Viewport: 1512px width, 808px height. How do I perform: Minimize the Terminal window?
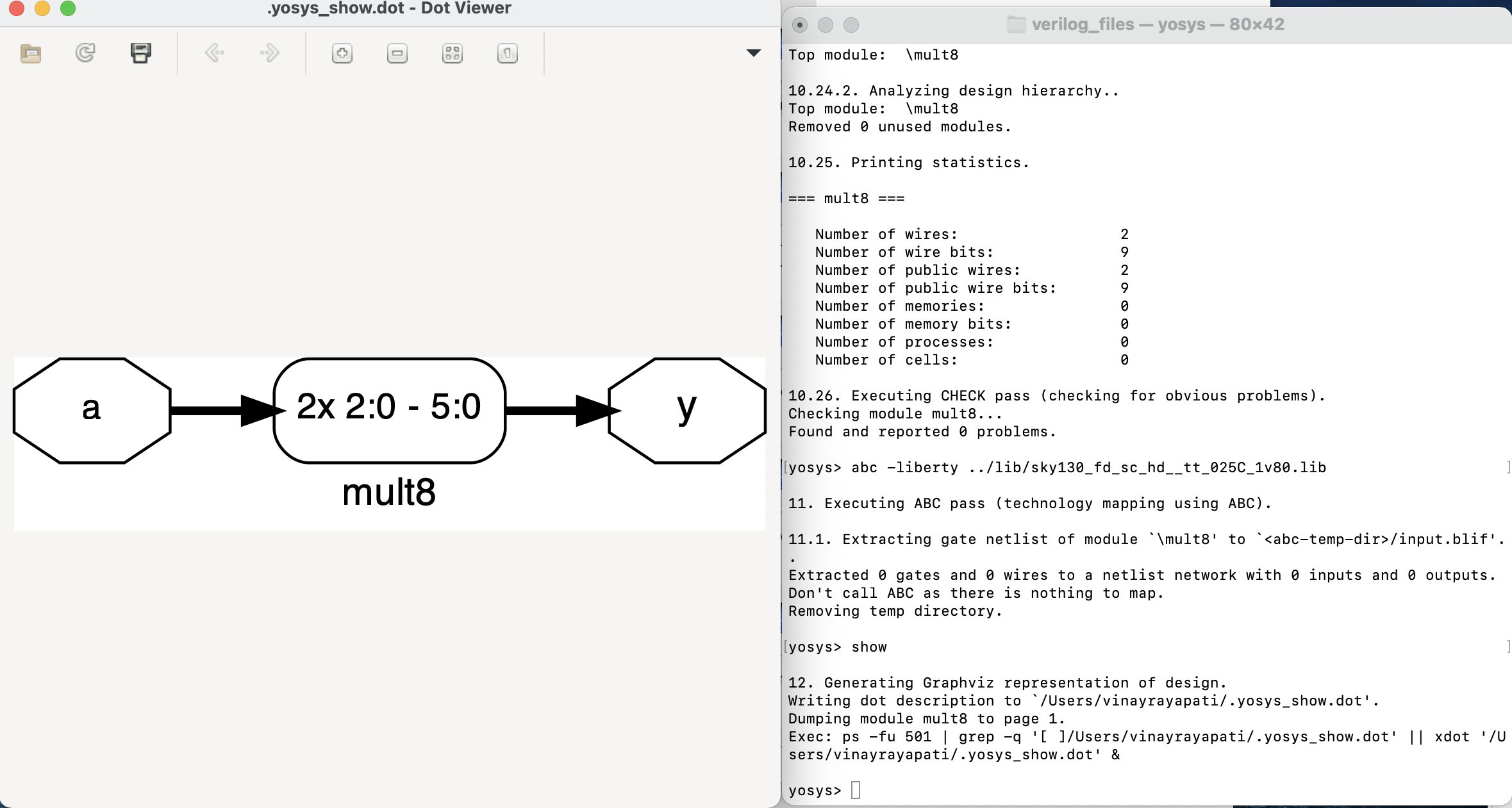point(826,25)
